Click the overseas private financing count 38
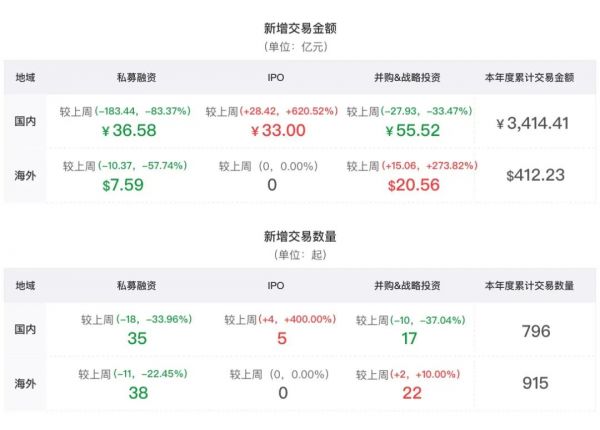Image resolution: width=600 pixels, height=430 pixels. (x=137, y=392)
